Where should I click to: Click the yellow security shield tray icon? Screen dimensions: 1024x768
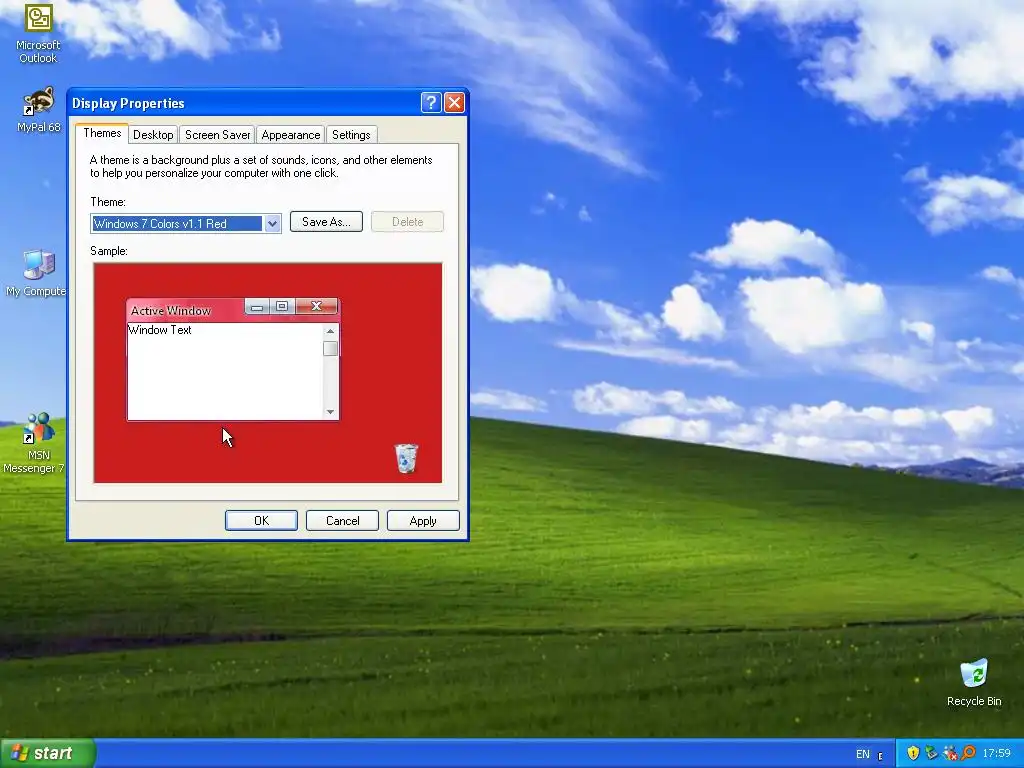(x=913, y=753)
